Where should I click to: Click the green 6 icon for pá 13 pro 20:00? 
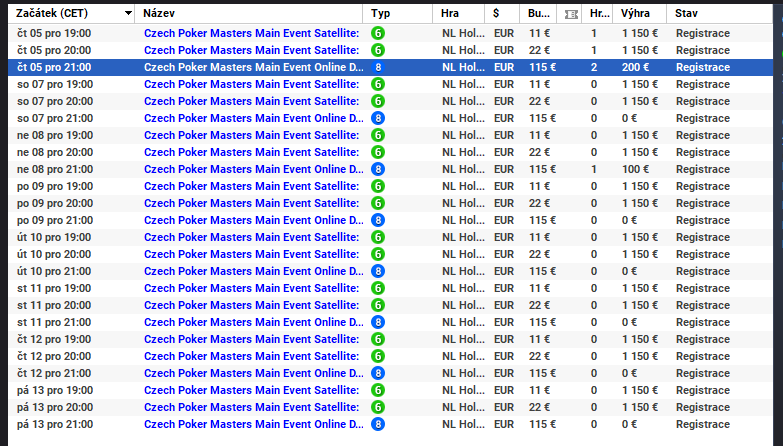click(x=378, y=407)
